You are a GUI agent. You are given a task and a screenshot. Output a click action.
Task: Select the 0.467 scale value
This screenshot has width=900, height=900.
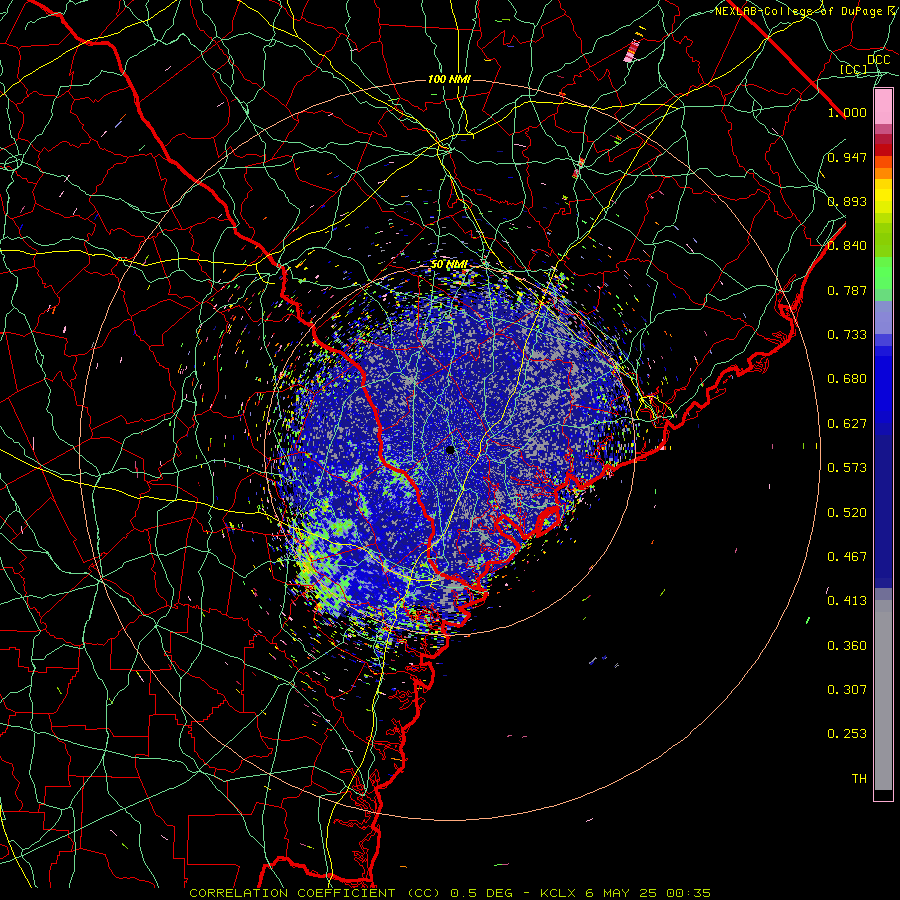[x=847, y=557]
